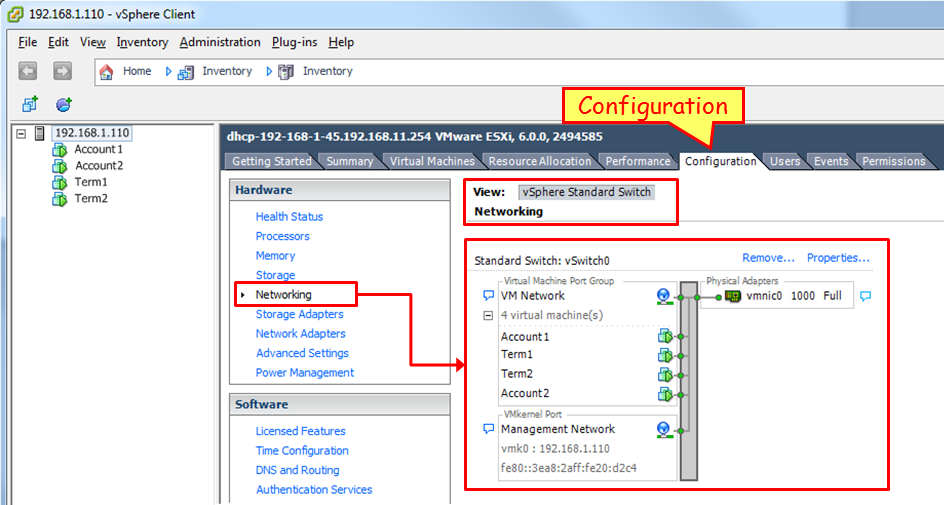The height and width of the screenshot is (505, 944).
Task: Click the Account1 VM icon on vSwitch0
Action: click(665, 336)
